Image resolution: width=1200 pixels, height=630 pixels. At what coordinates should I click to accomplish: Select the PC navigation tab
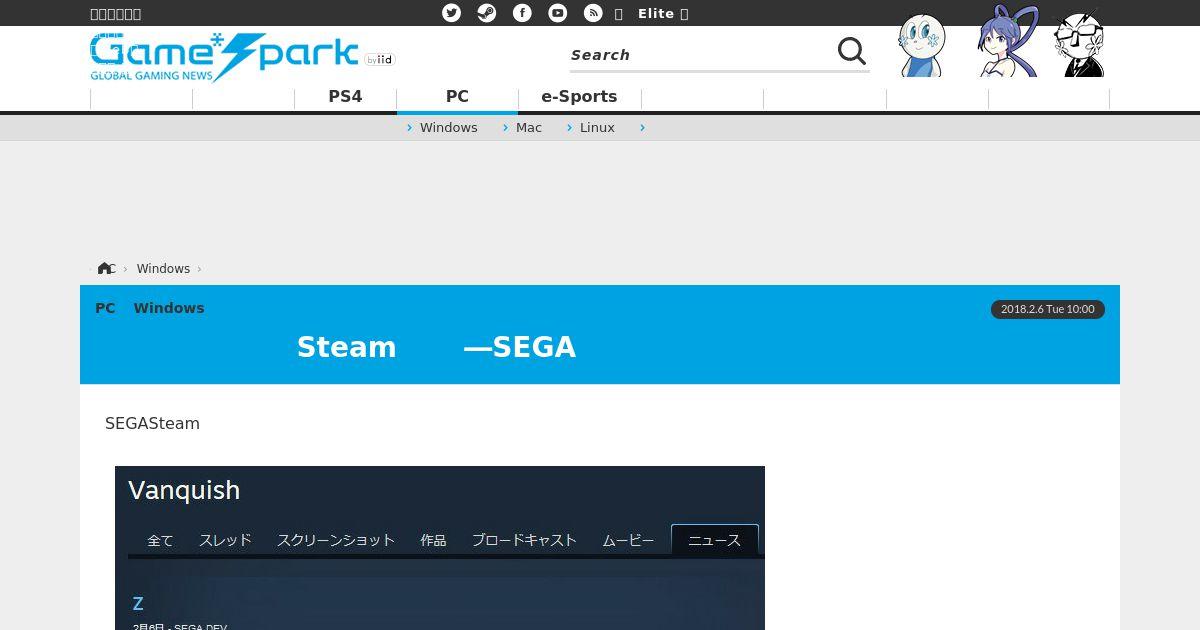pyautogui.click(x=457, y=97)
